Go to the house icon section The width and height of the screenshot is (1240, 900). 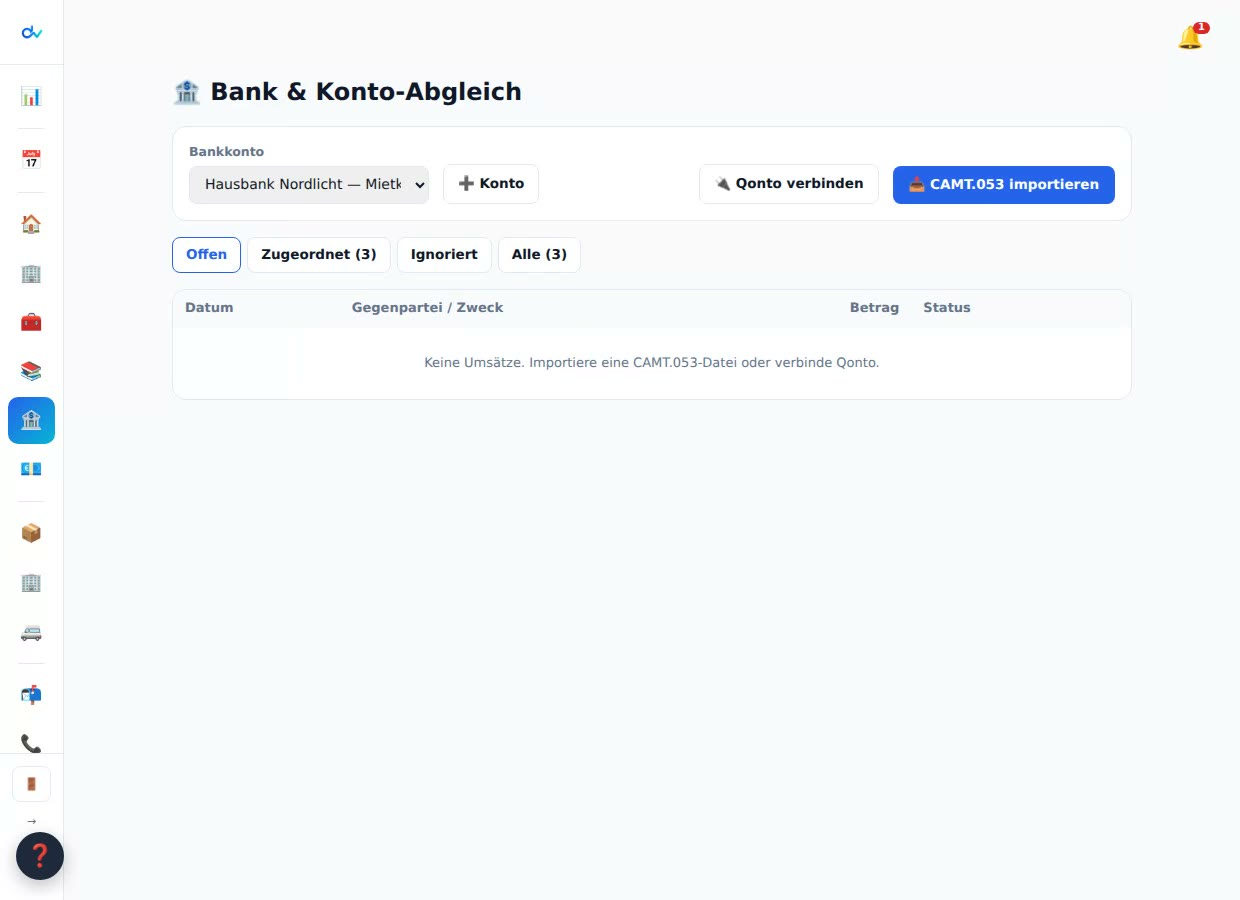coord(31,224)
